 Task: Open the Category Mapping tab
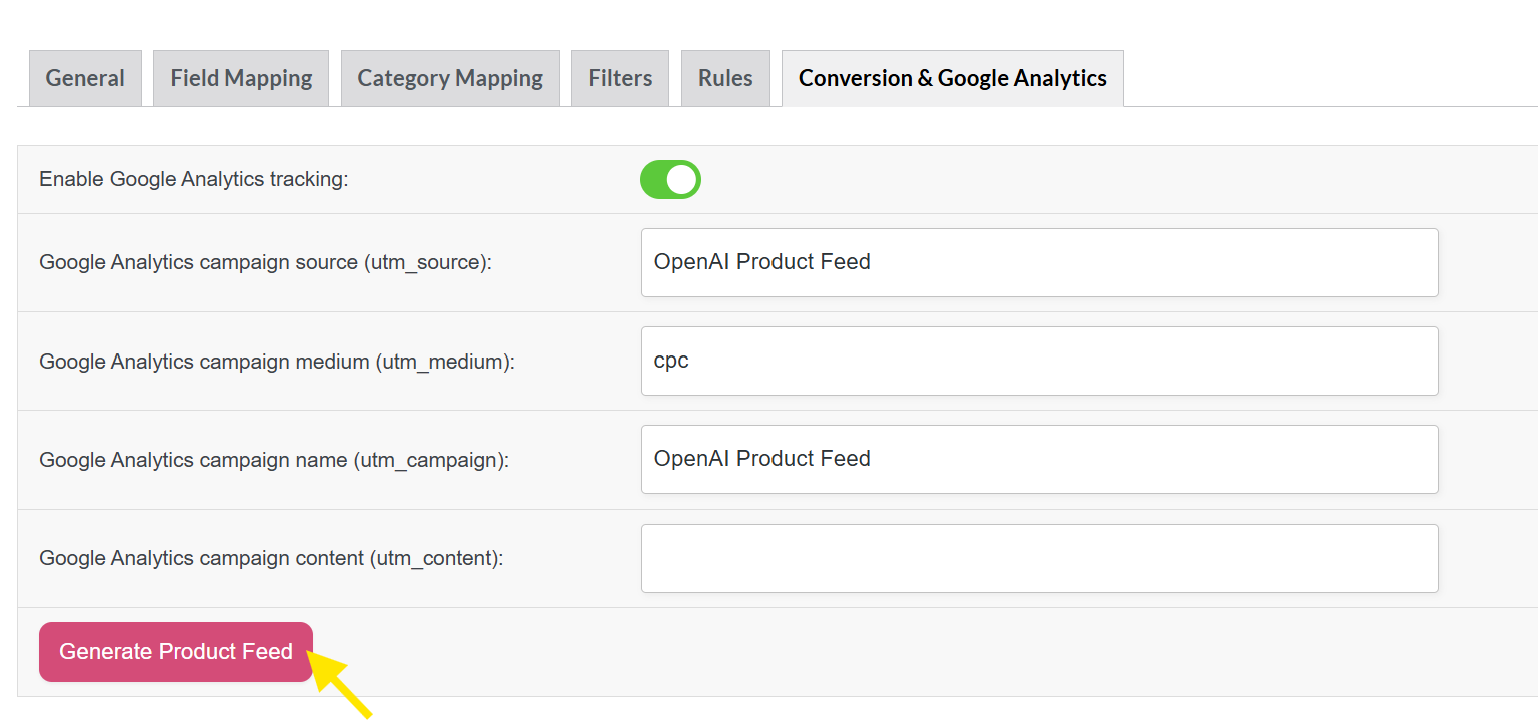point(450,78)
